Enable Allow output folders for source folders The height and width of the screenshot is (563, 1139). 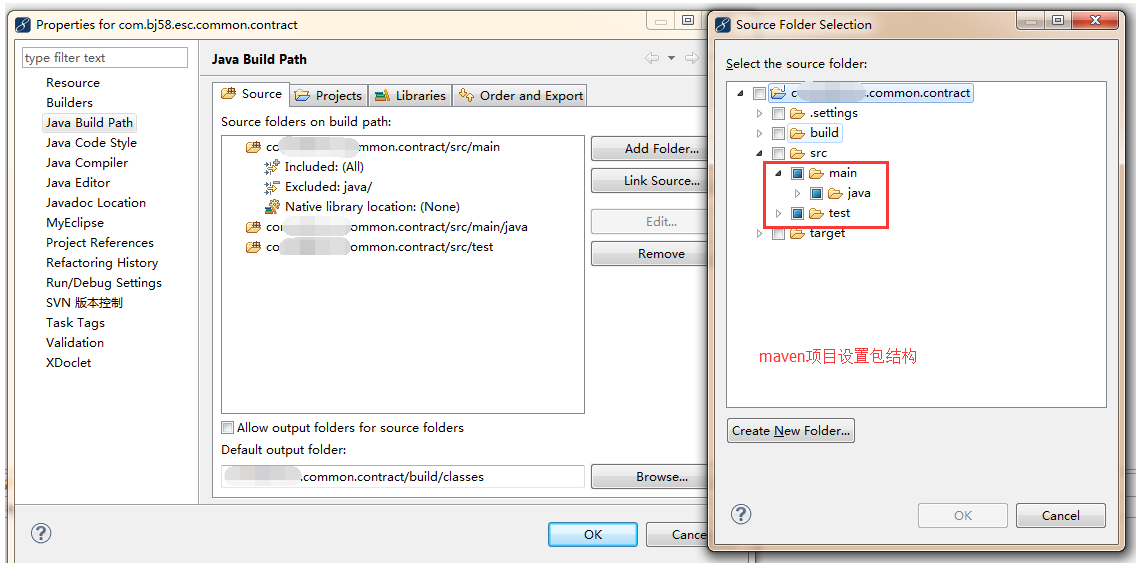pyautogui.click(x=227, y=427)
